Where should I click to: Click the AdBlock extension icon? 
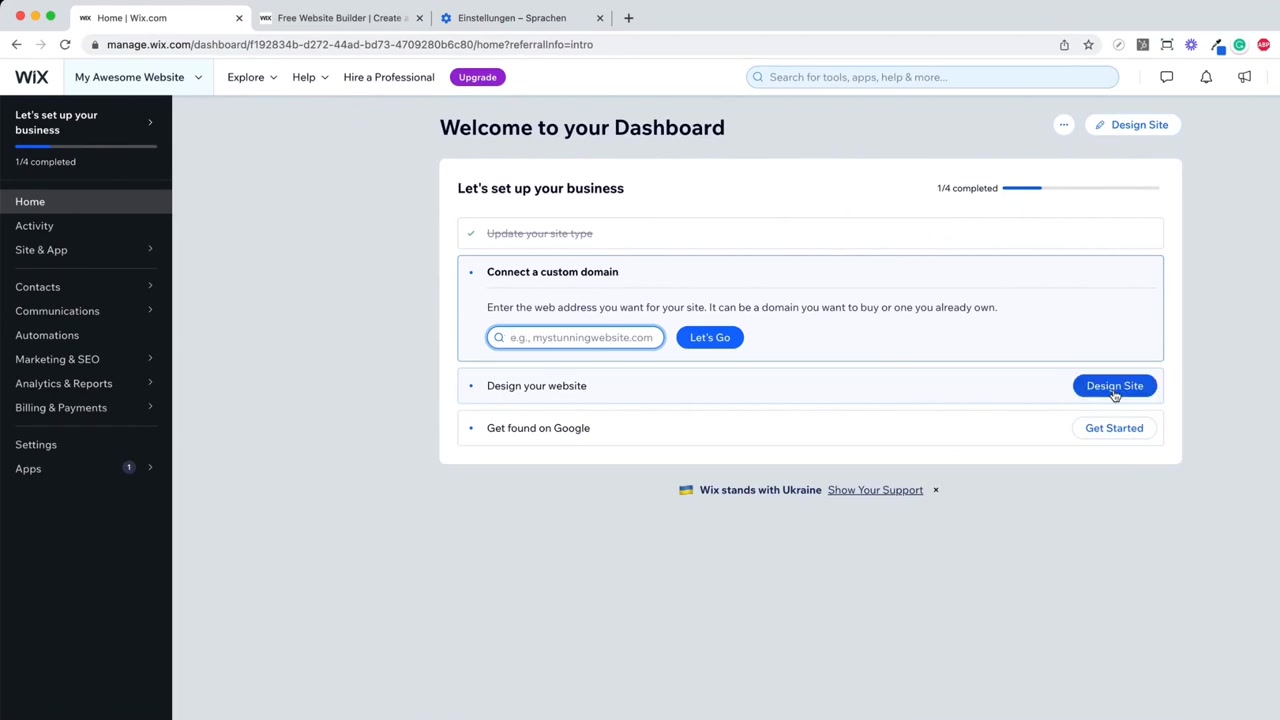click(1264, 44)
